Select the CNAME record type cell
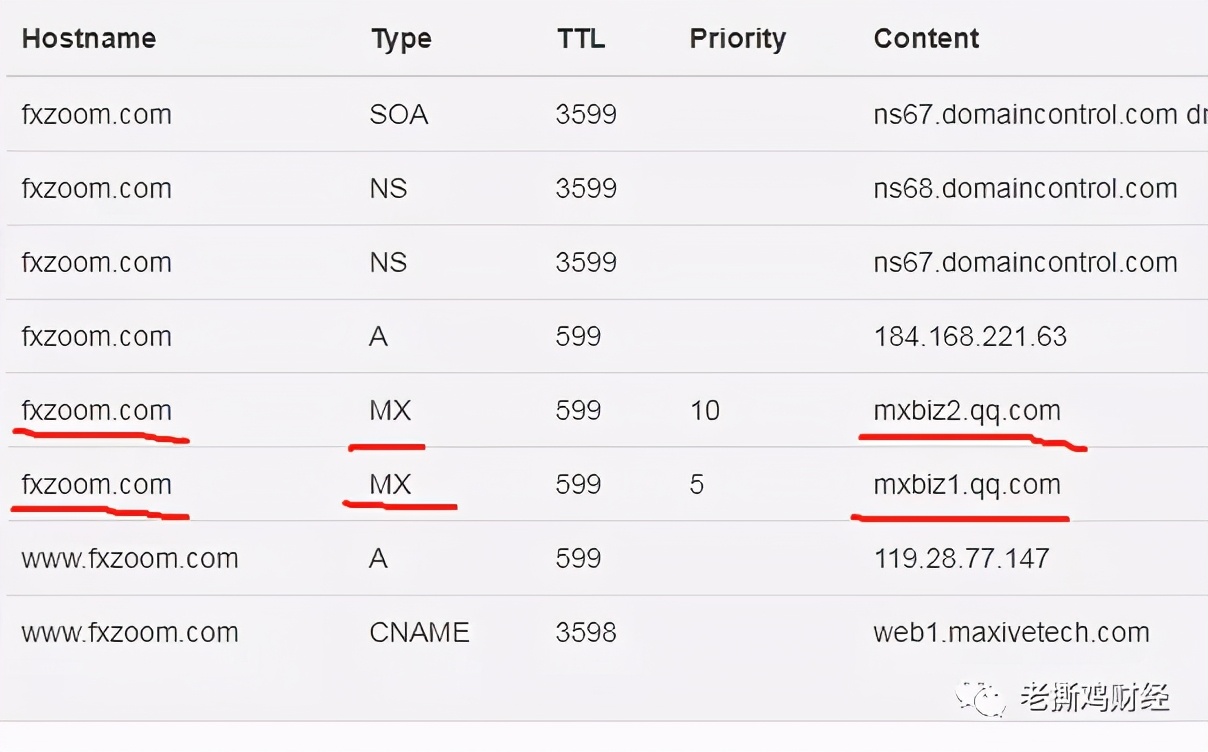 pyautogui.click(x=419, y=633)
